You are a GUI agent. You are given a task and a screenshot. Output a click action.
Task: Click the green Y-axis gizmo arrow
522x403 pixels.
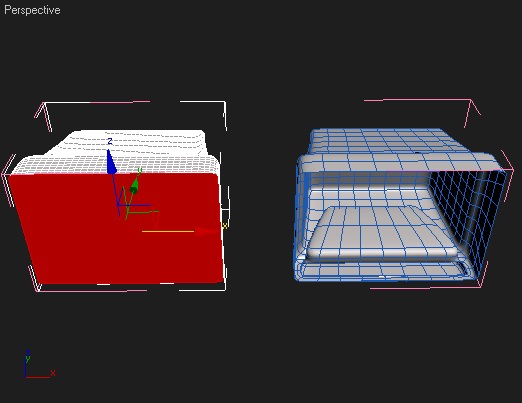(134, 186)
